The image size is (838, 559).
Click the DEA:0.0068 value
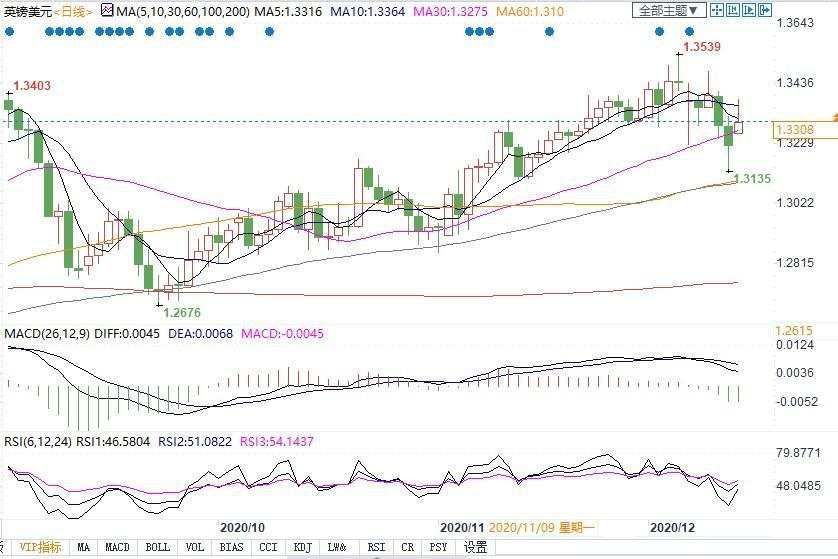tap(200, 333)
